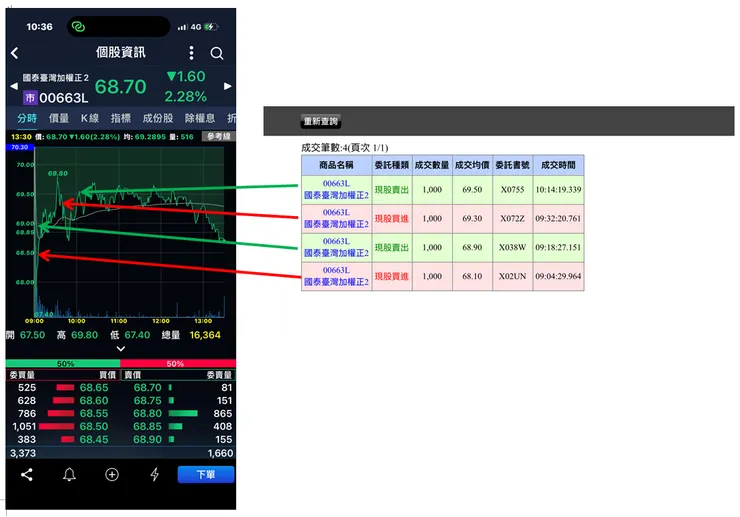Tap the blue 下單 order button

pyautogui.click(x=206, y=475)
